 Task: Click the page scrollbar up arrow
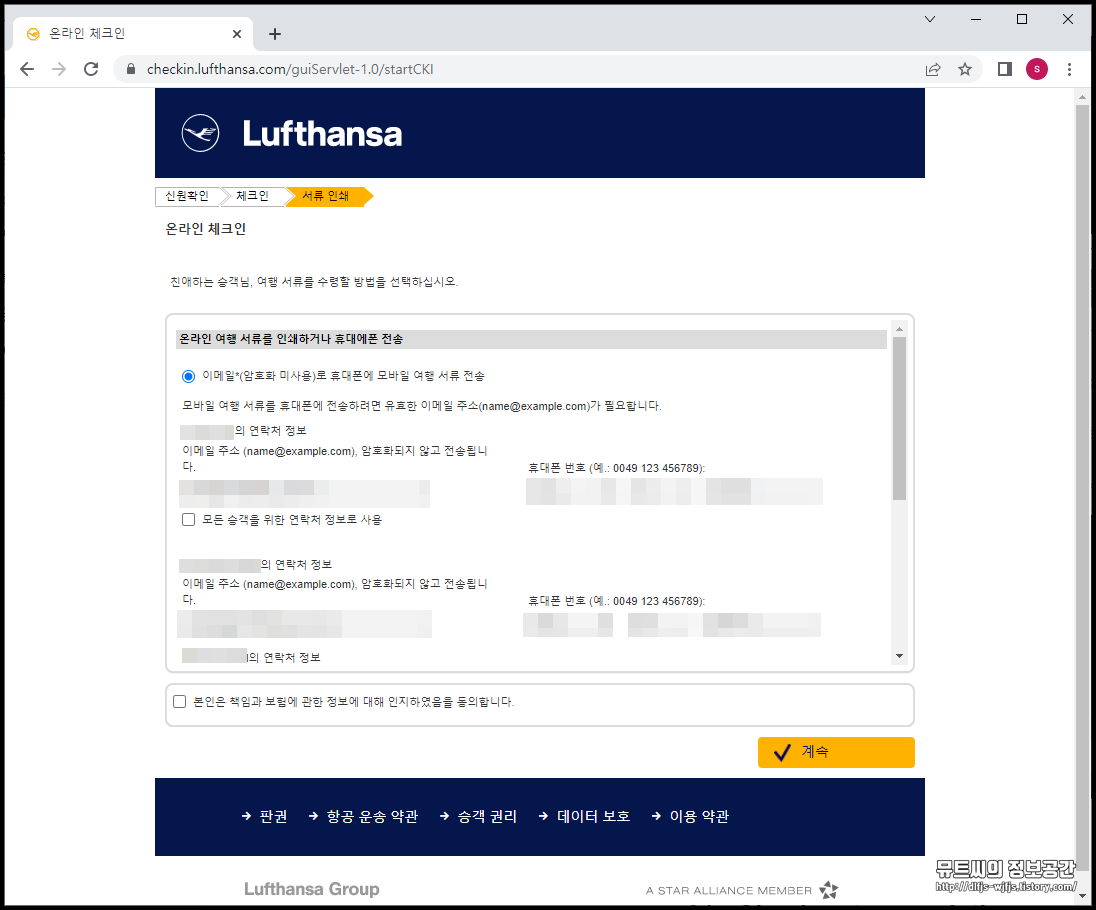tap(1083, 98)
